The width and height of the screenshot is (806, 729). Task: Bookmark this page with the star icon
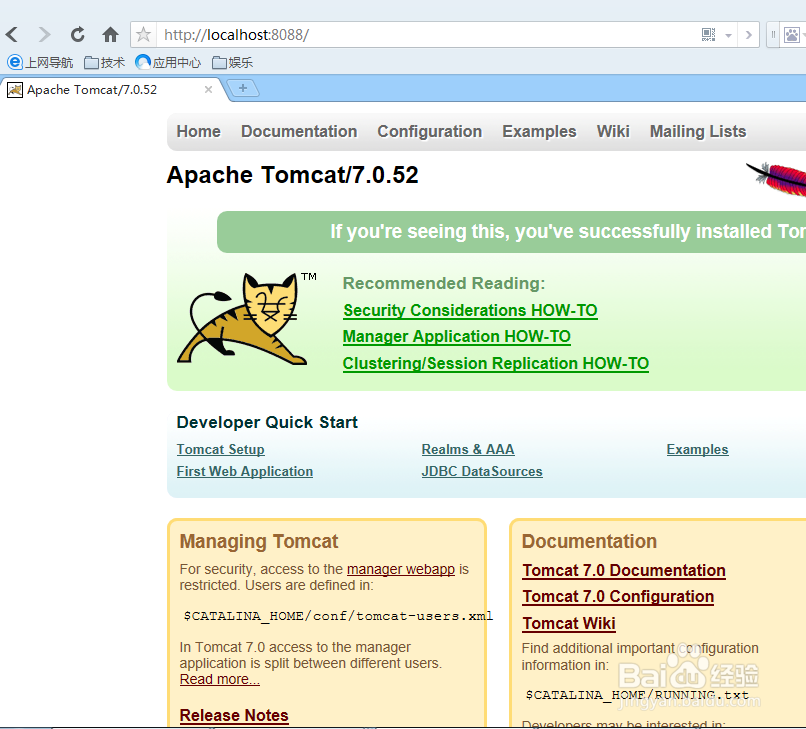pyautogui.click(x=143, y=35)
